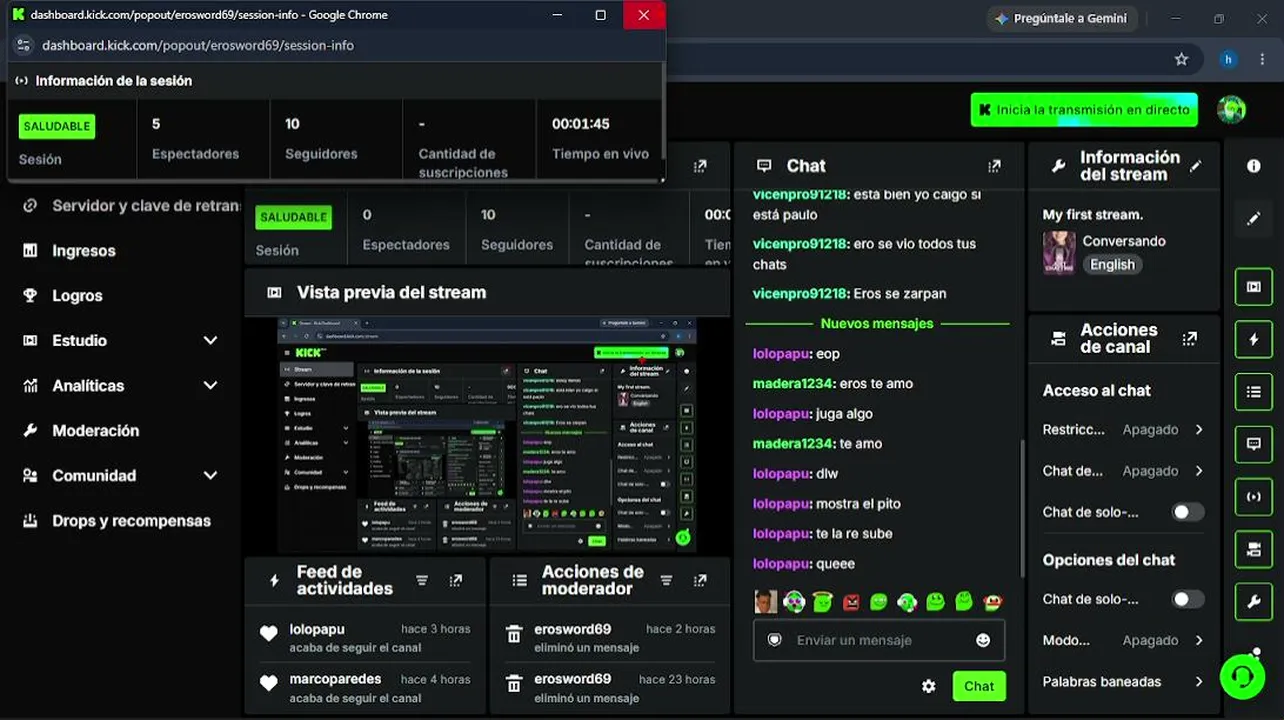Click the pencil edit icon in the right sidebar

(x=1254, y=218)
